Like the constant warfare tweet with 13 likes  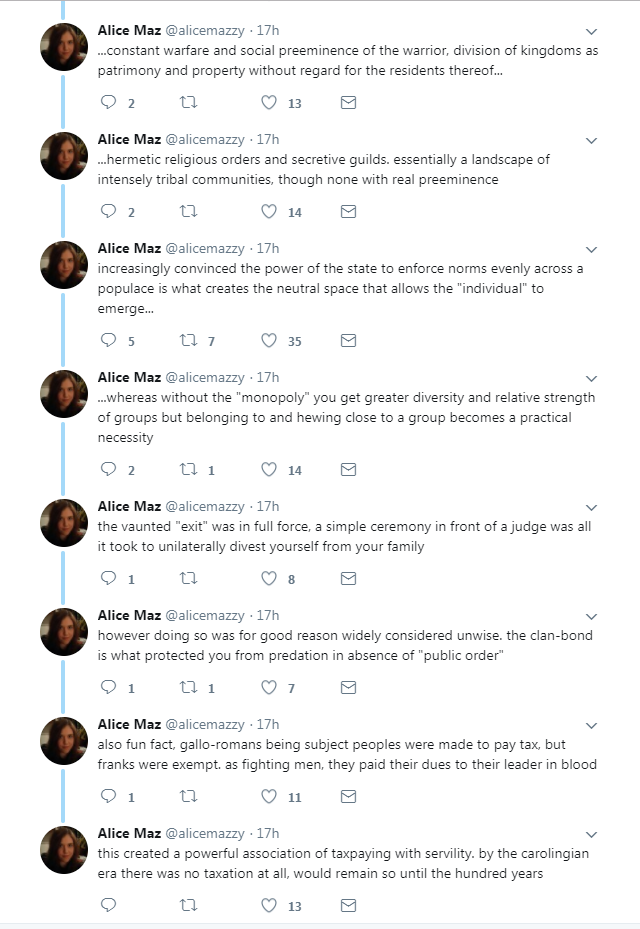click(x=268, y=103)
